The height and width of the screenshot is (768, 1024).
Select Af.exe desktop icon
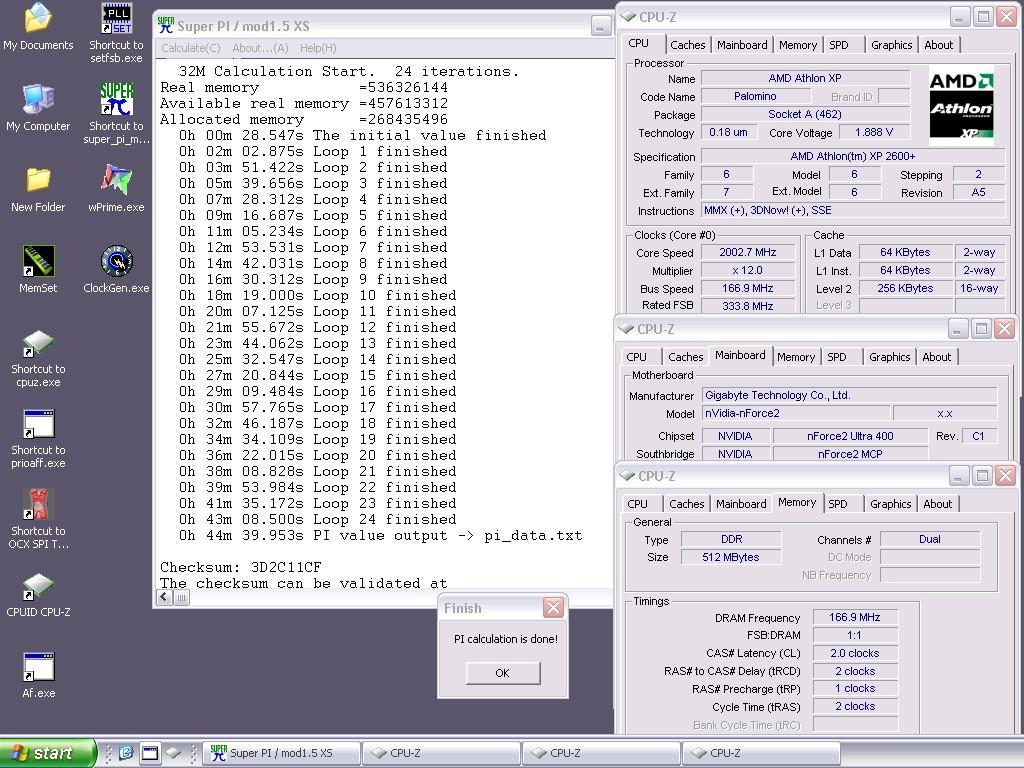coord(38,675)
